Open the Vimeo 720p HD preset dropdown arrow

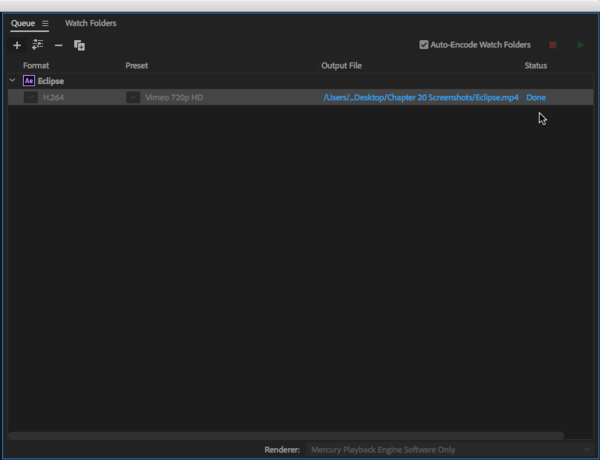coord(133,98)
